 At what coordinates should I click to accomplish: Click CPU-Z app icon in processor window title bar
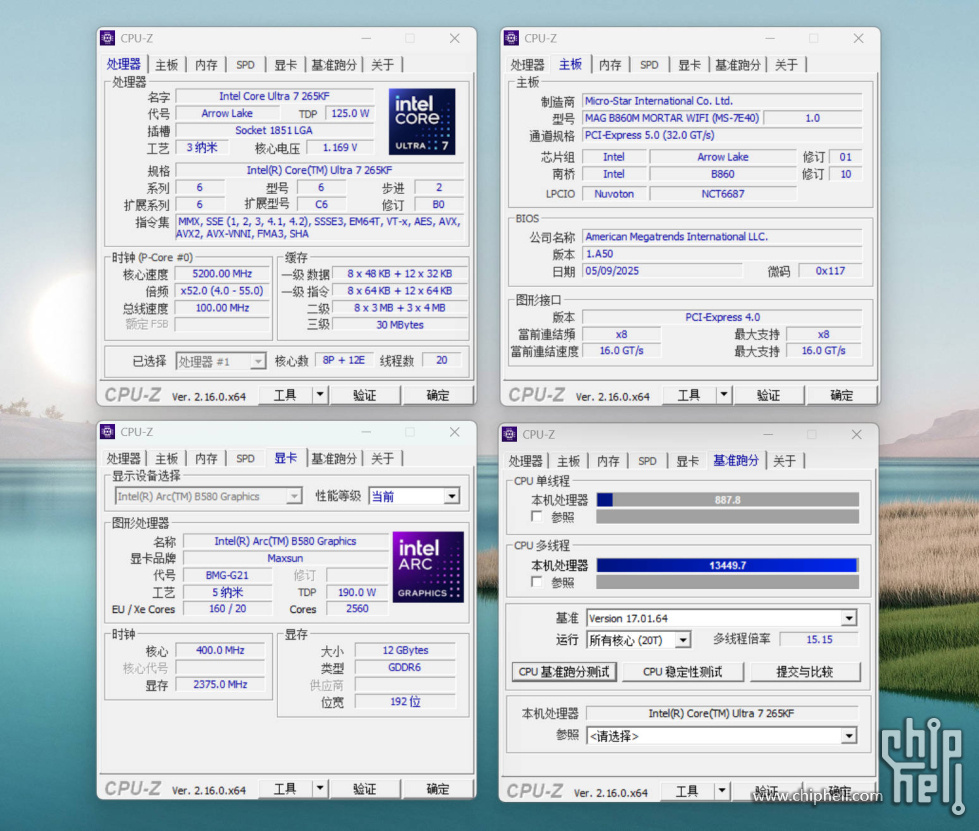(107, 38)
